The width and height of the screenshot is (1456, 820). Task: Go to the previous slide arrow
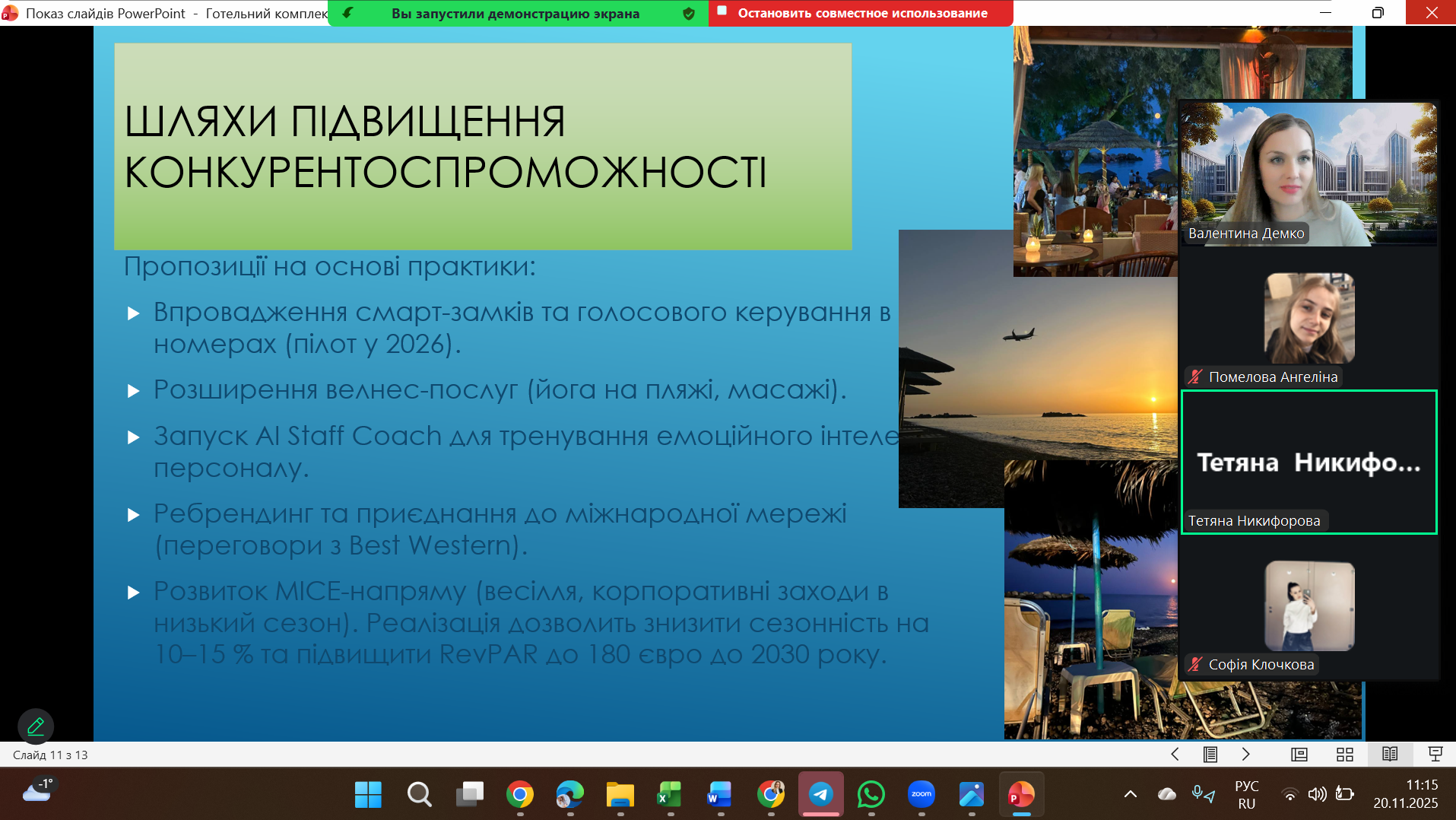[x=1175, y=755]
